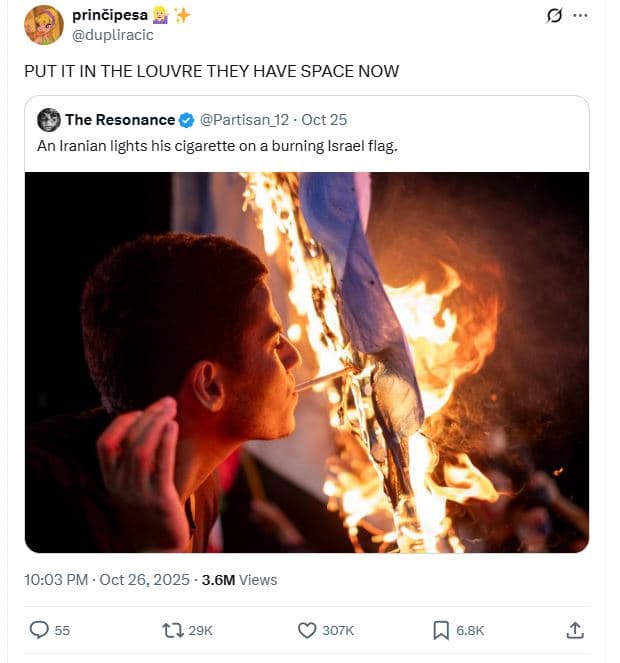Screen dimensions: 620x663
Task: Open the quoted post's photo
Action: 306,362
